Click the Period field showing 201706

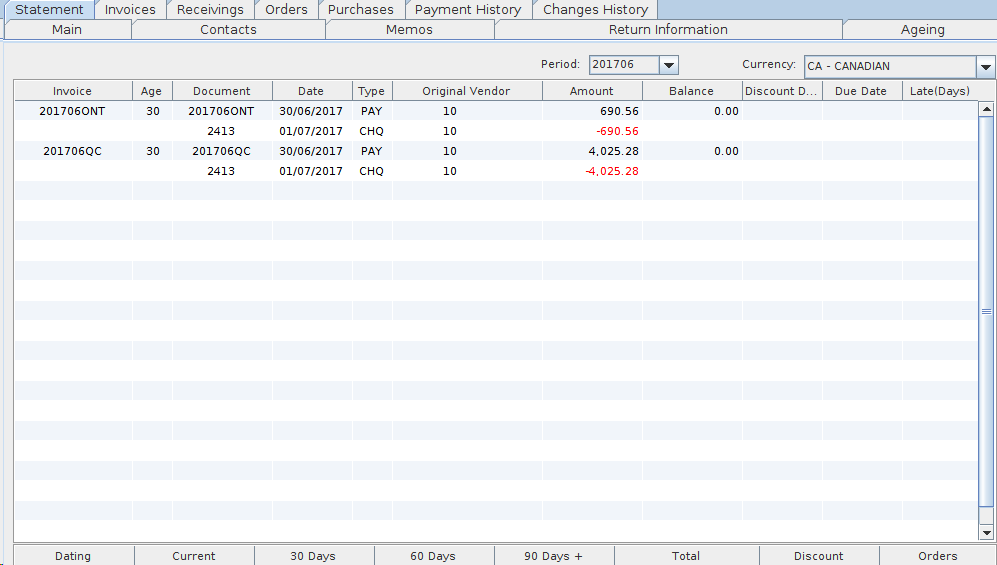coord(624,65)
